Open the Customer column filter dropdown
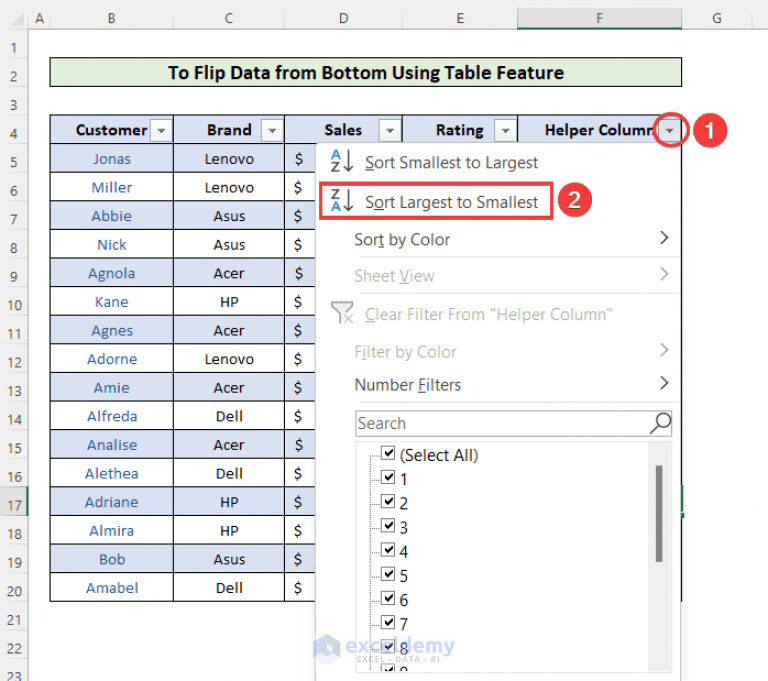768x681 pixels. point(161,131)
